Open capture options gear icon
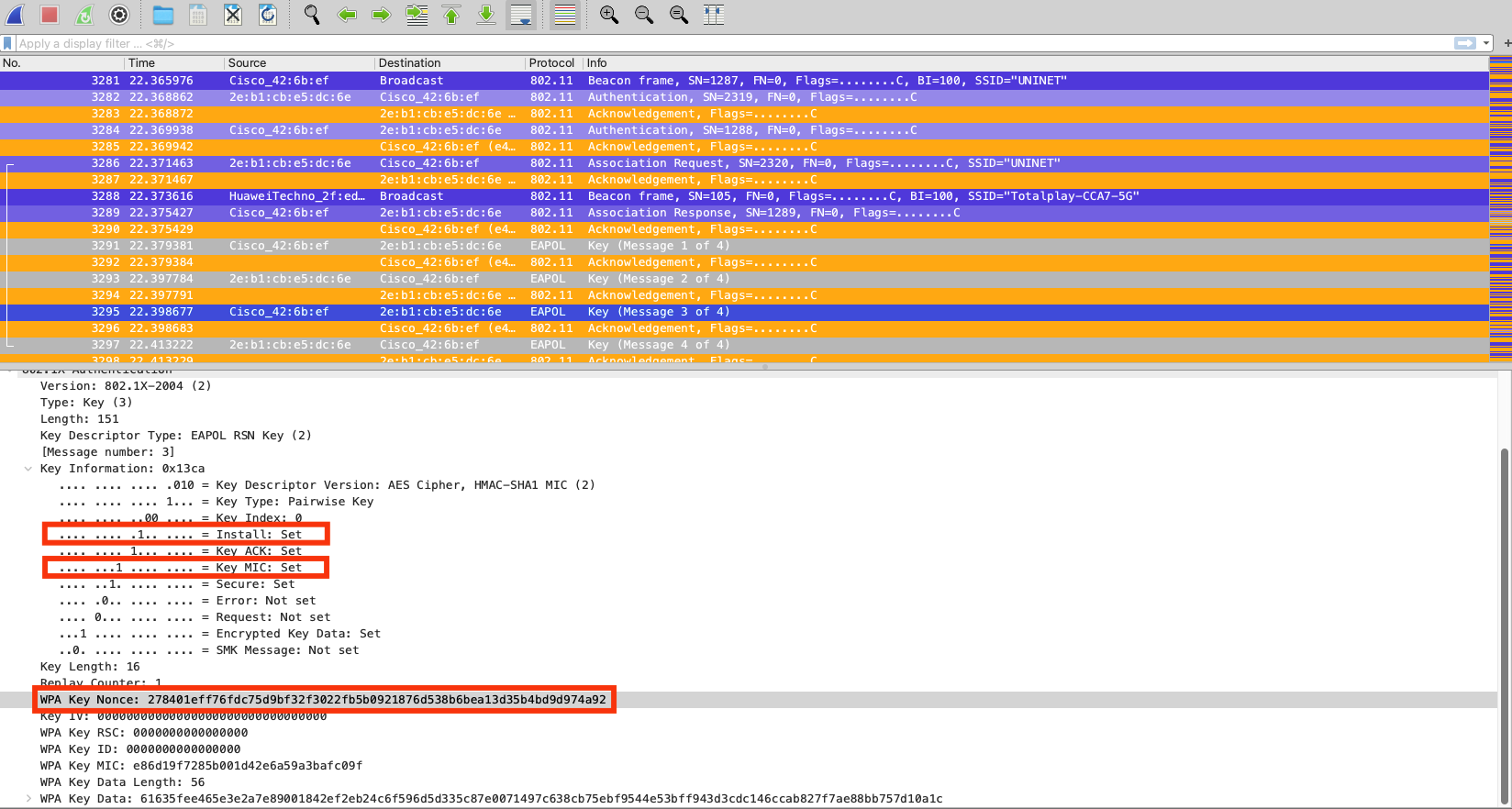 coord(119,15)
